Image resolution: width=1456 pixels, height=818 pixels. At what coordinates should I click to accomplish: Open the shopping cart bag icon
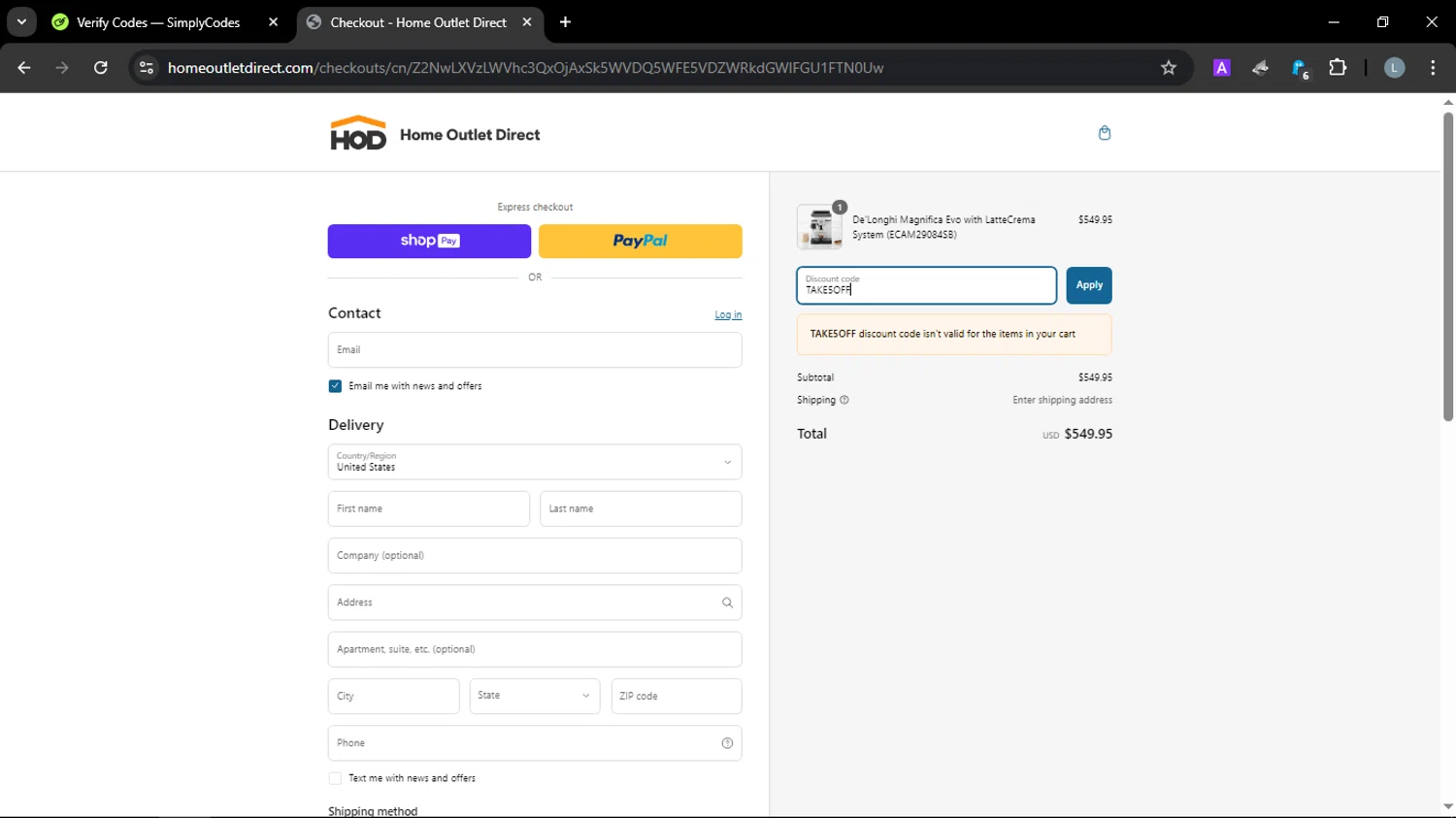pyautogui.click(x=1104, y=133)
